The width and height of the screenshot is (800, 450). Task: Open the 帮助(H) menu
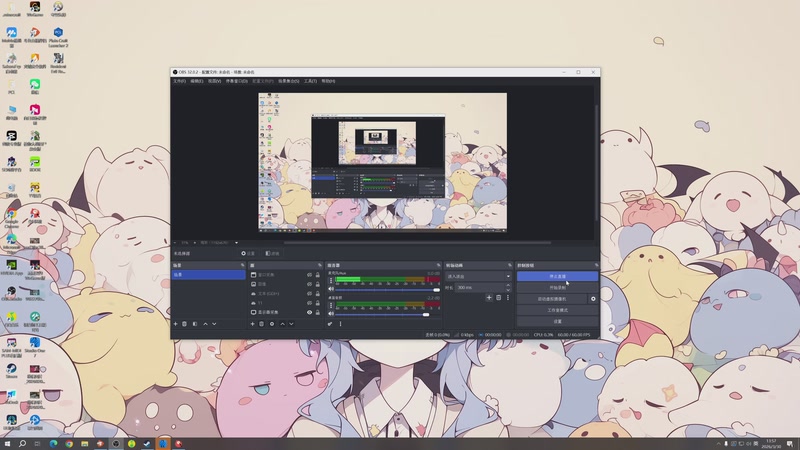[328, 81]
